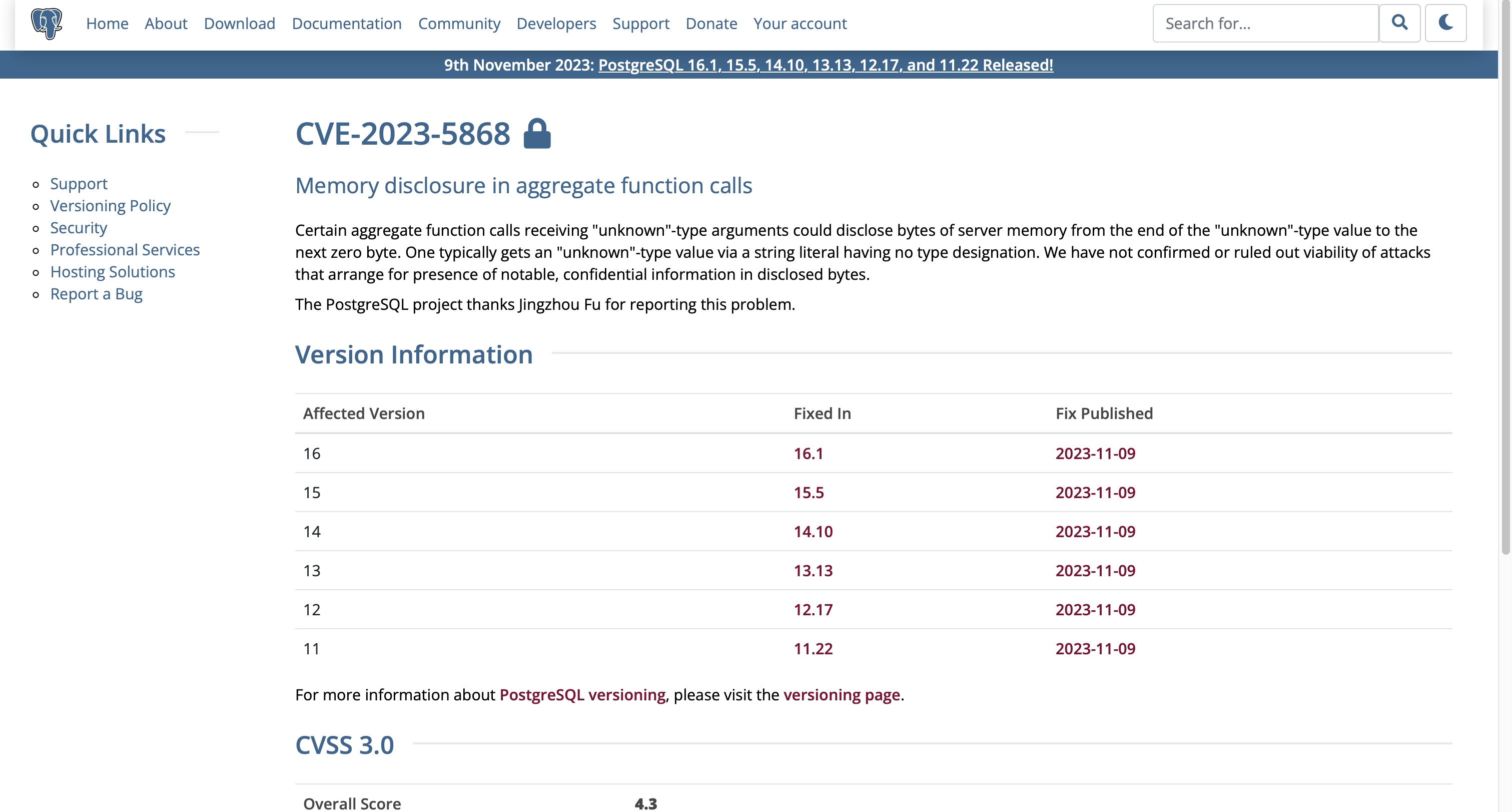The image size is (1512, 812).
Task: Click the fix date for version 11
Action: pyautogui.click(x=1095, y=648)
